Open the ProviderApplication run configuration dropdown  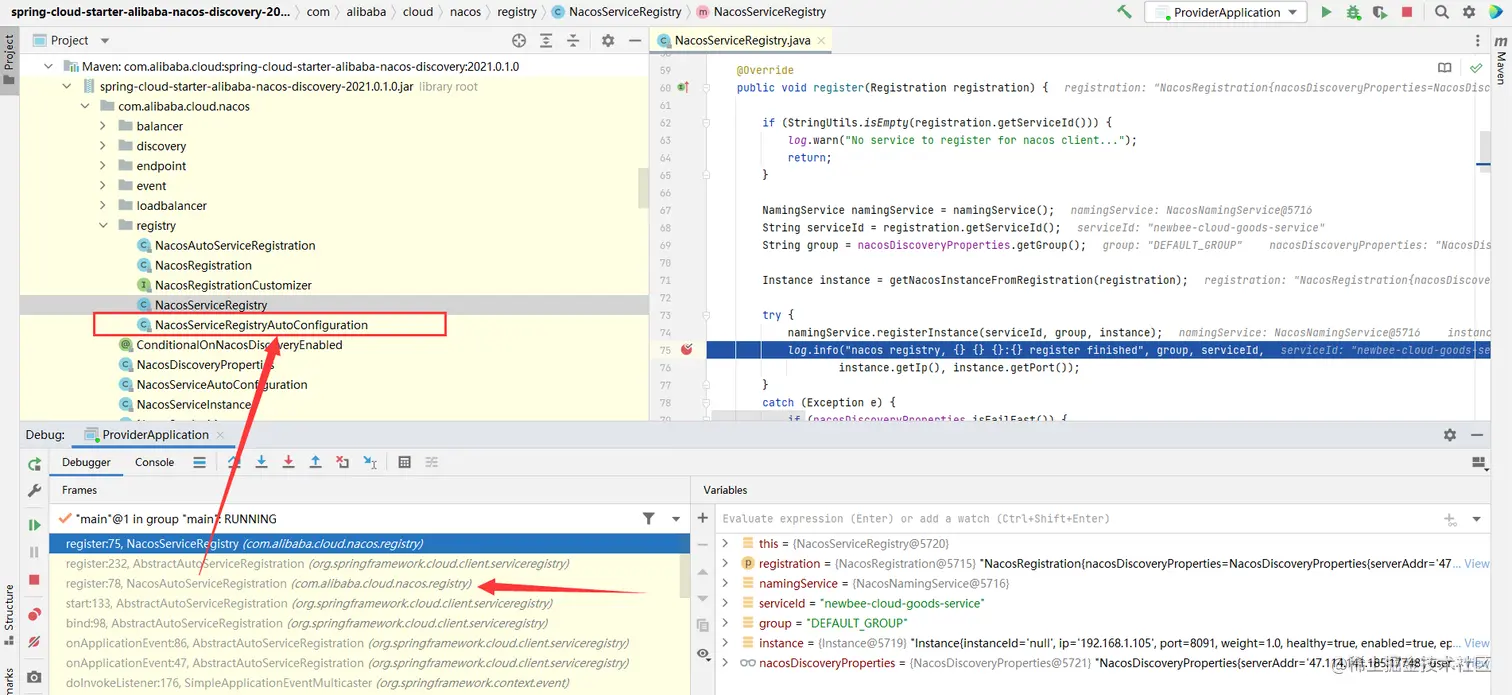(1226, 12)
